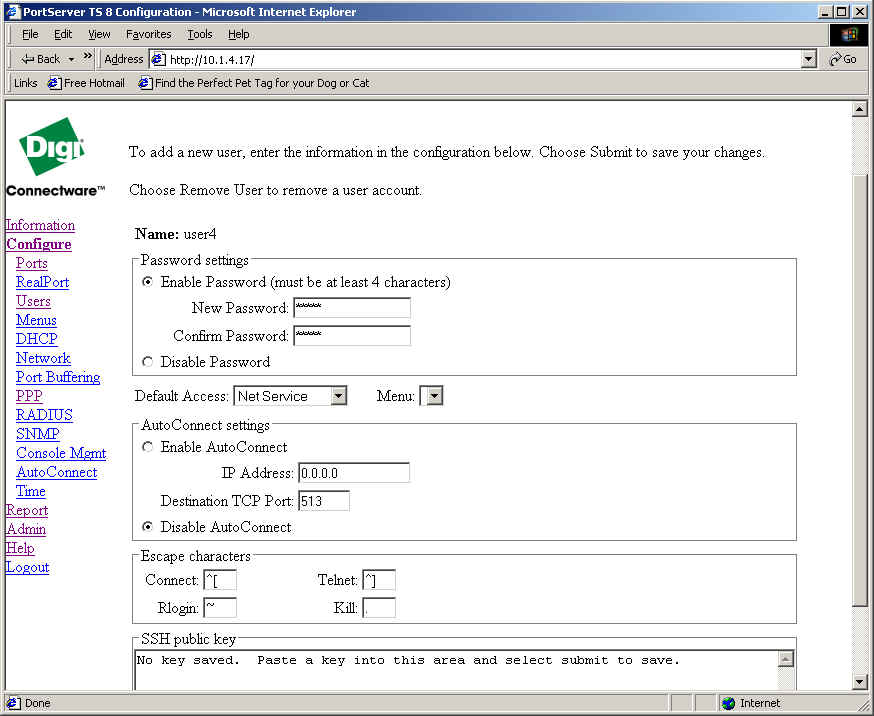The image size is (874, 716).
Task: Expand the Menu dropdown list
Action: point(433,396)
